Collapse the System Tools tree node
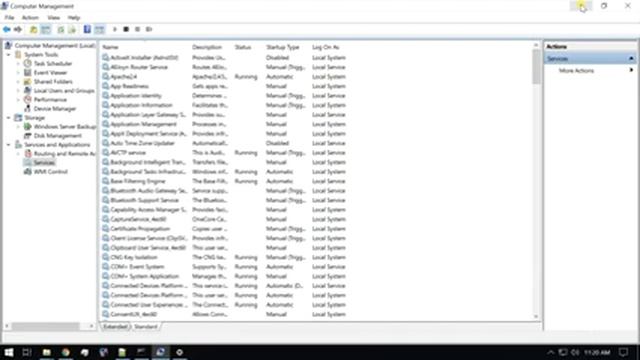This screenshot has width=640, height=360. [9, 54]
